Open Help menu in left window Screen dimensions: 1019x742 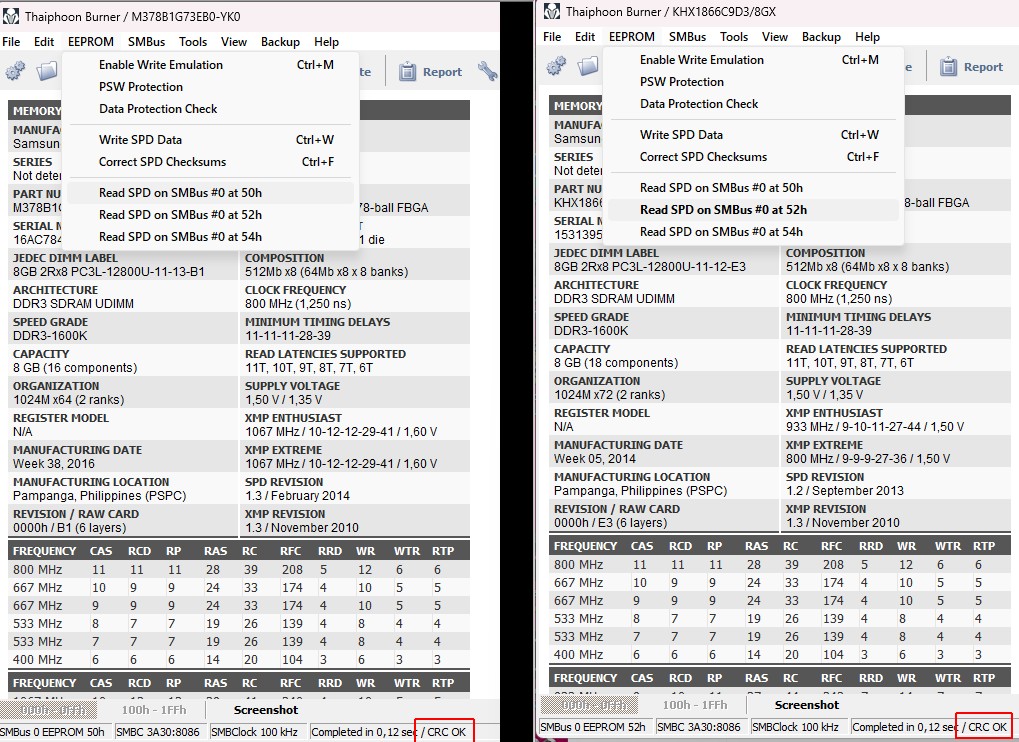(326, 42)
